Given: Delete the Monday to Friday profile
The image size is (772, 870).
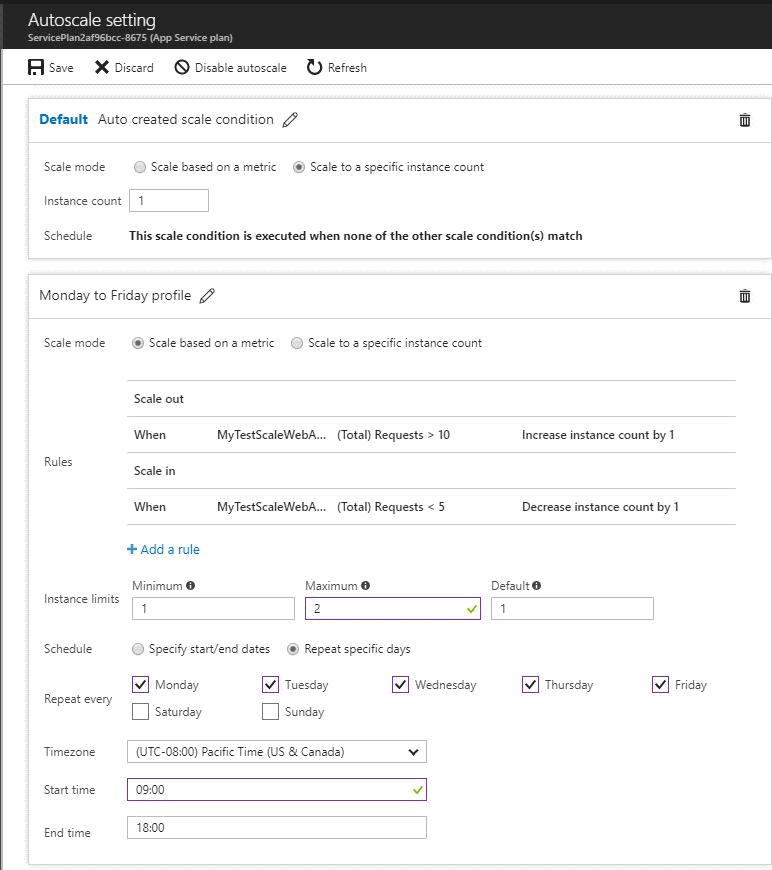Looking at the screenshot, I should [744, 294].
